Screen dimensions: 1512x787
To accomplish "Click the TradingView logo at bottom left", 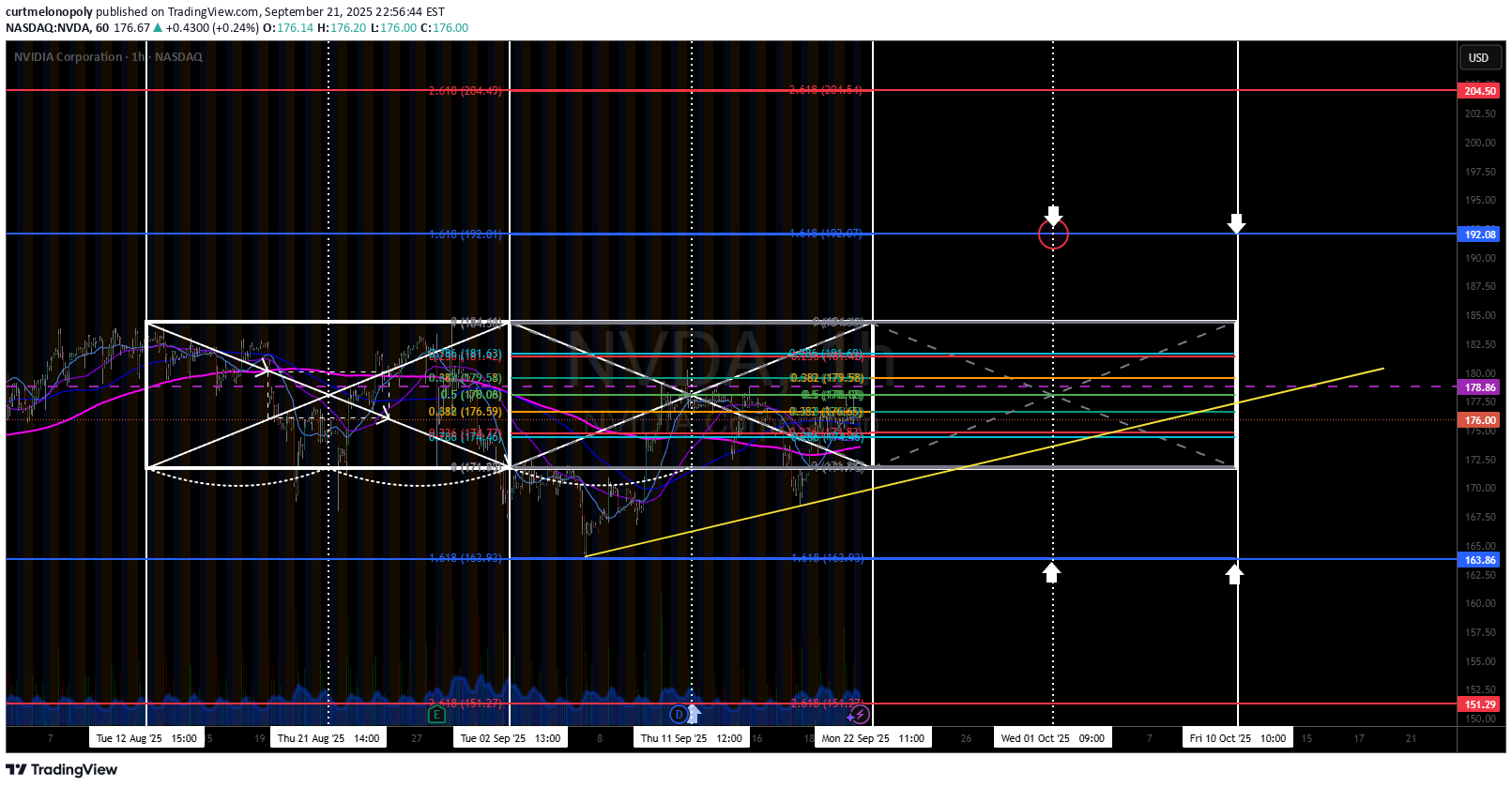I will click(x=62, y=770).
